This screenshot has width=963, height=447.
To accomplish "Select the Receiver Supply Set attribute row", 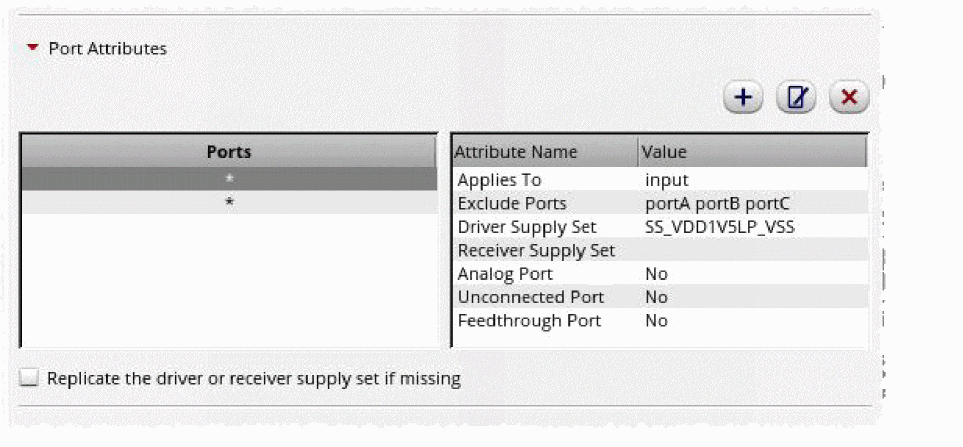I will (x=536, y=250).
